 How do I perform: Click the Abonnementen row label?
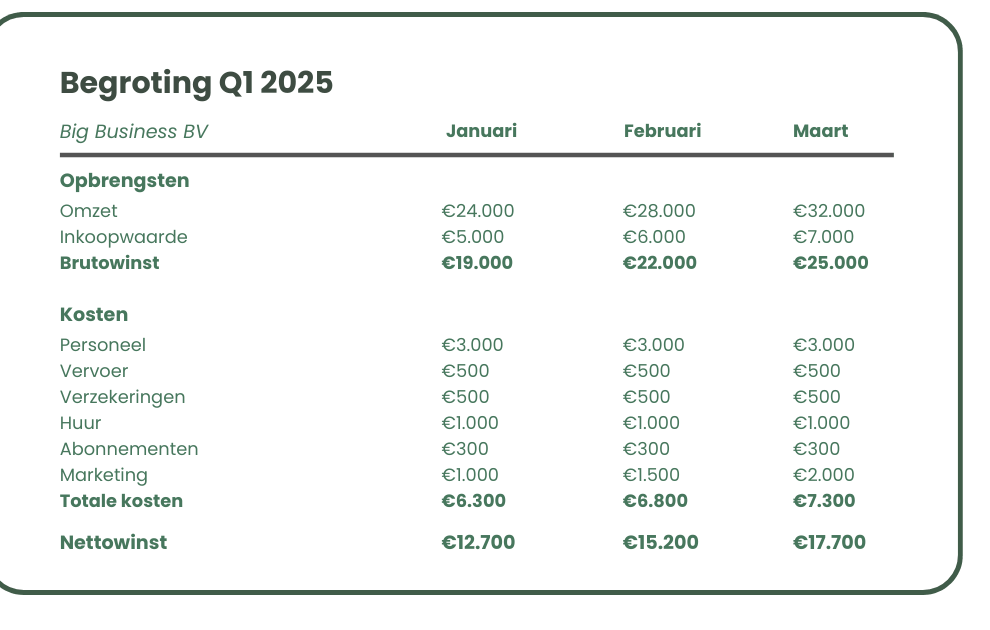click(x=129, y=449)
